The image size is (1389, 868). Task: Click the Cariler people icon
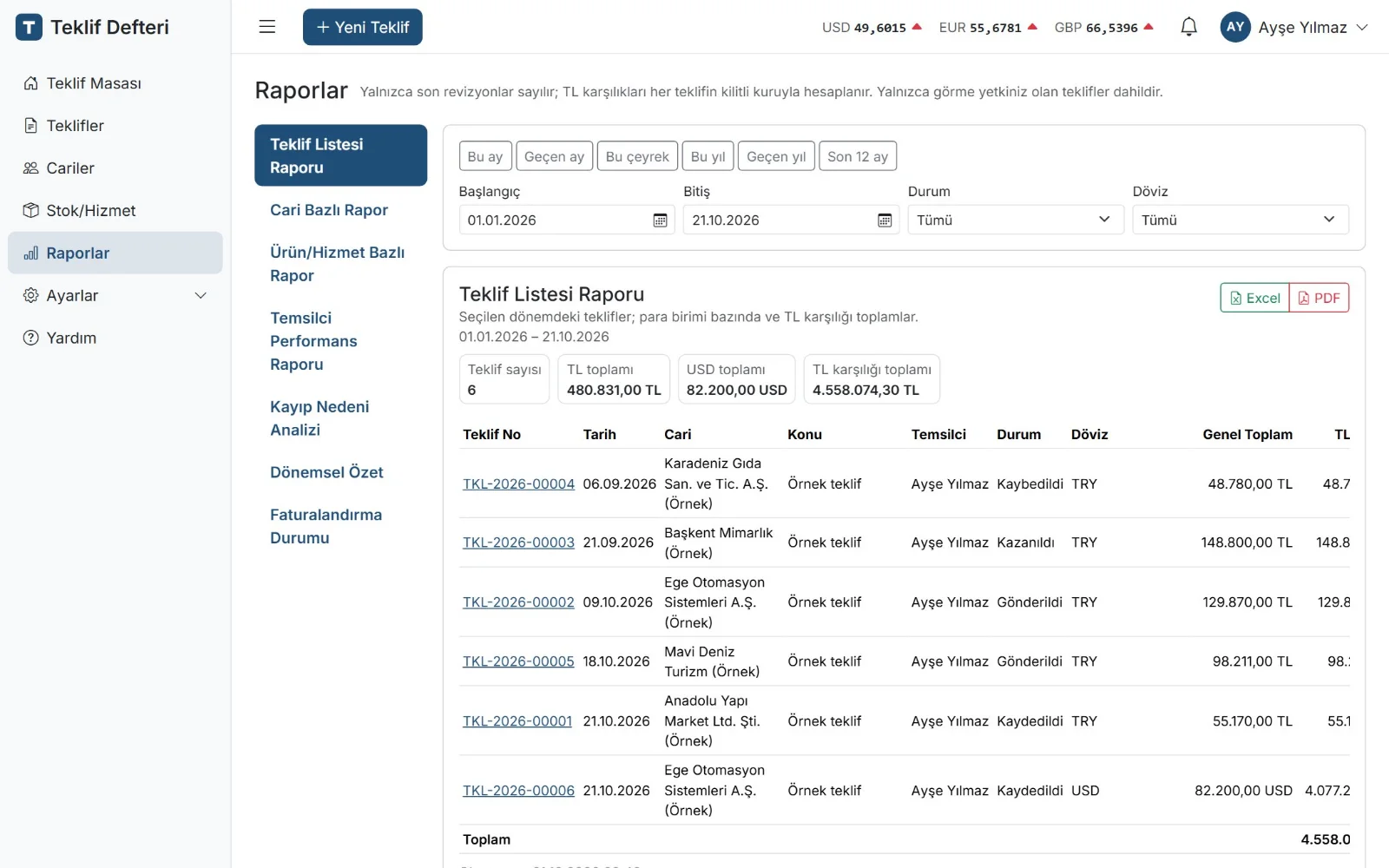[x=30, y=168]
